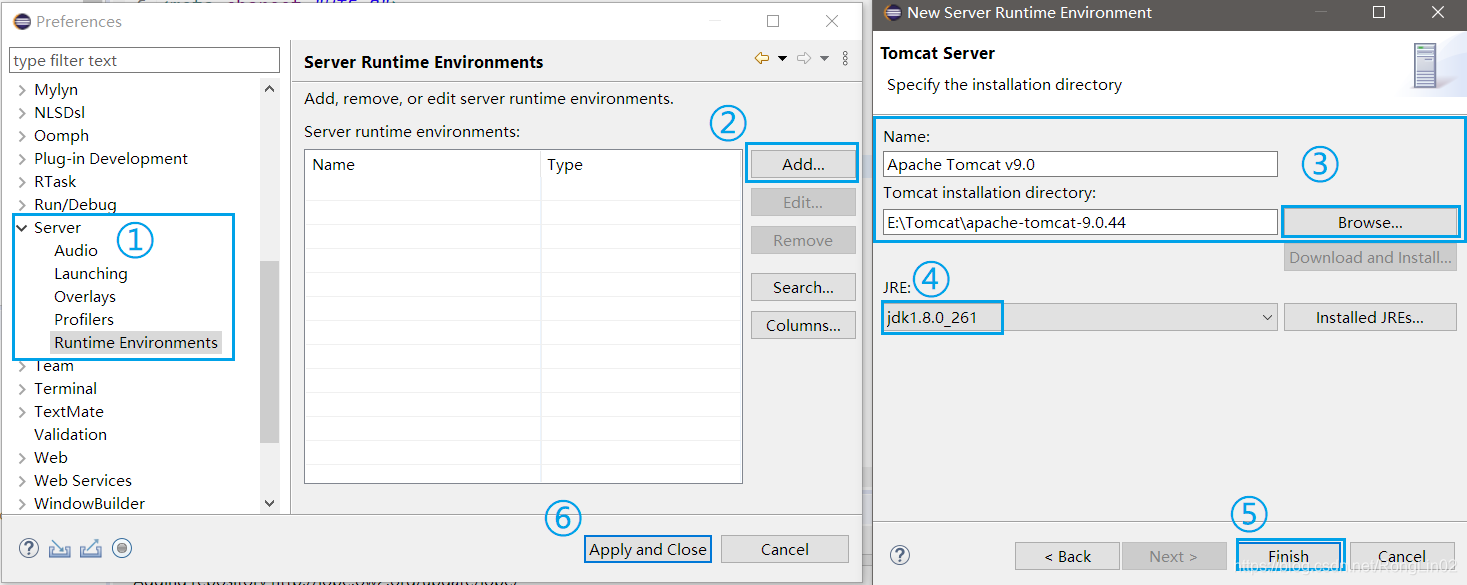Screen dimensions: 1467x585
Task: Click the Type column header
Action: 641,165
